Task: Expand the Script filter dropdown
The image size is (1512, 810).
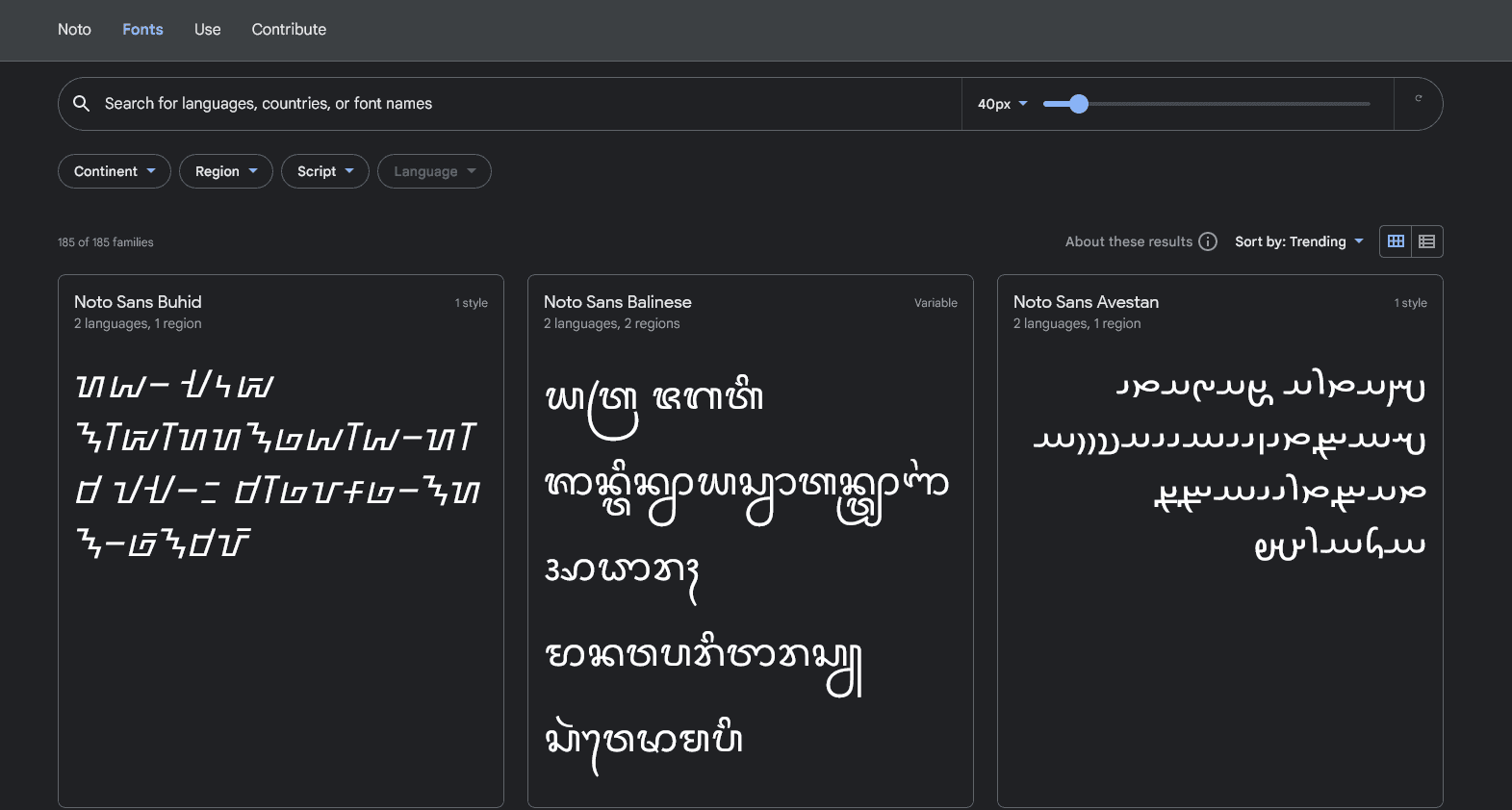Action: pyautogui.click(x=325, y=171)
